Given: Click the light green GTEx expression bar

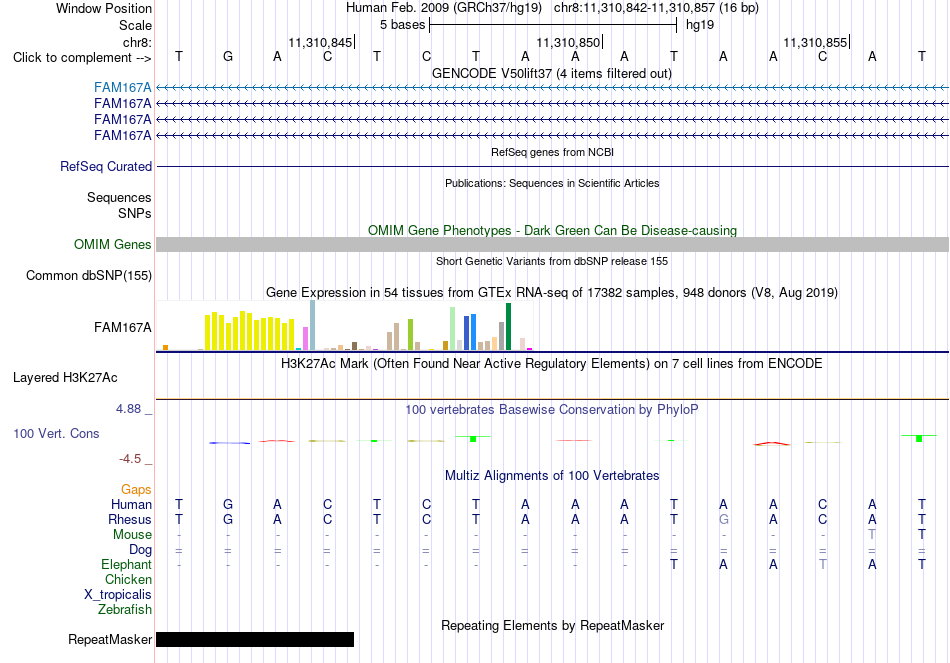Looking at the screenshot, I should pyautogui.click(x=453, y=328).
